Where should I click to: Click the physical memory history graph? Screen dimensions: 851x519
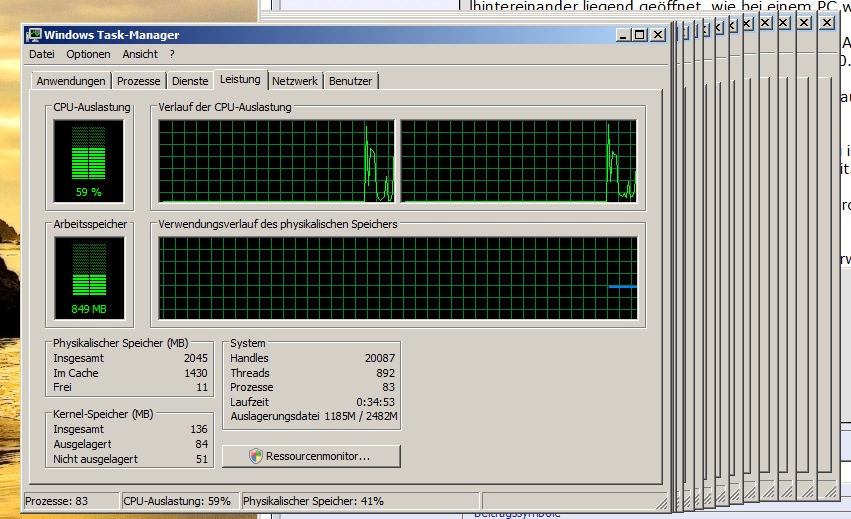tap(398, 278)
